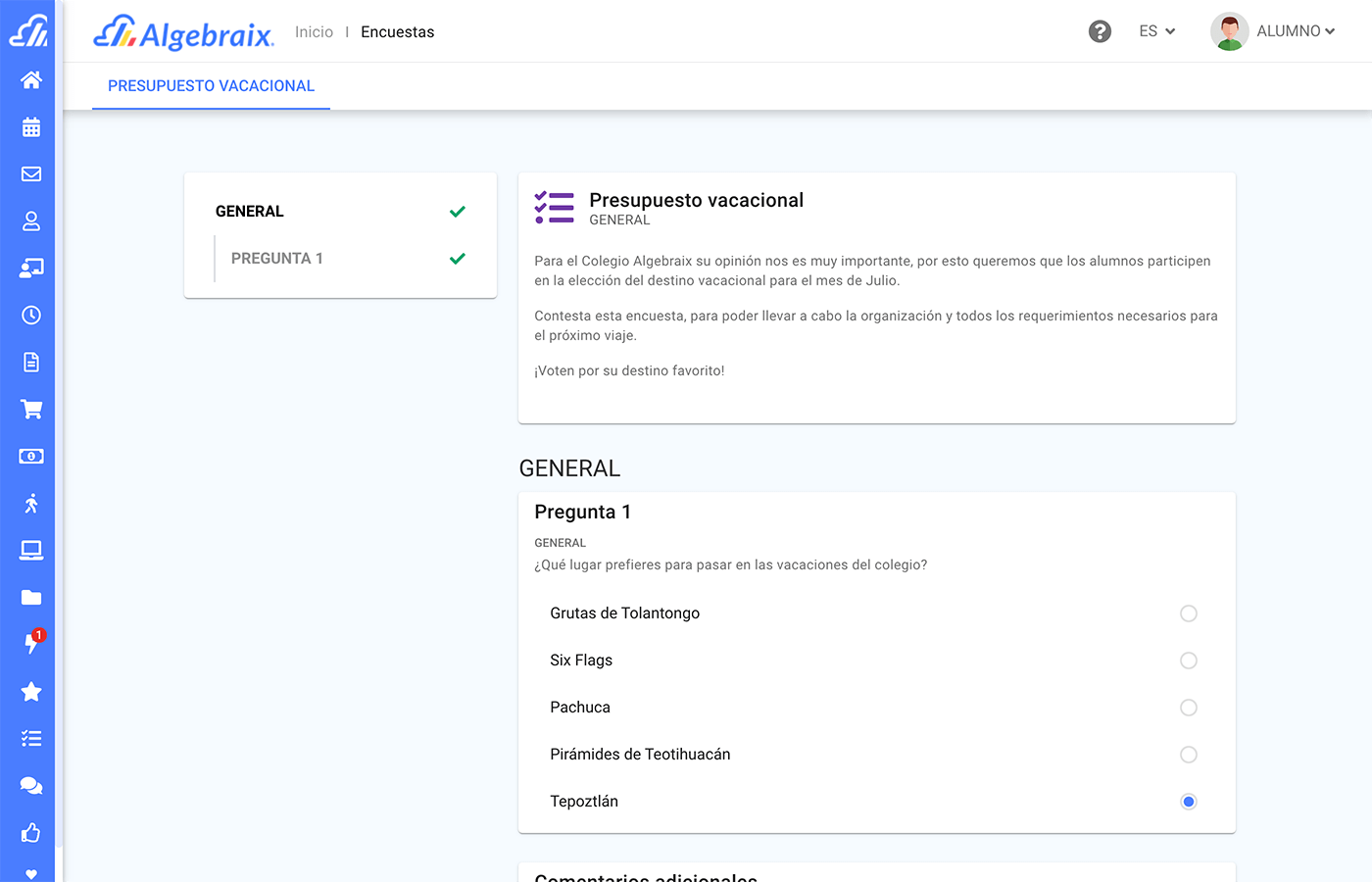Click the user avatar picture
The width and height of the screenshot is (1372, 882).
click(1229, 31)
